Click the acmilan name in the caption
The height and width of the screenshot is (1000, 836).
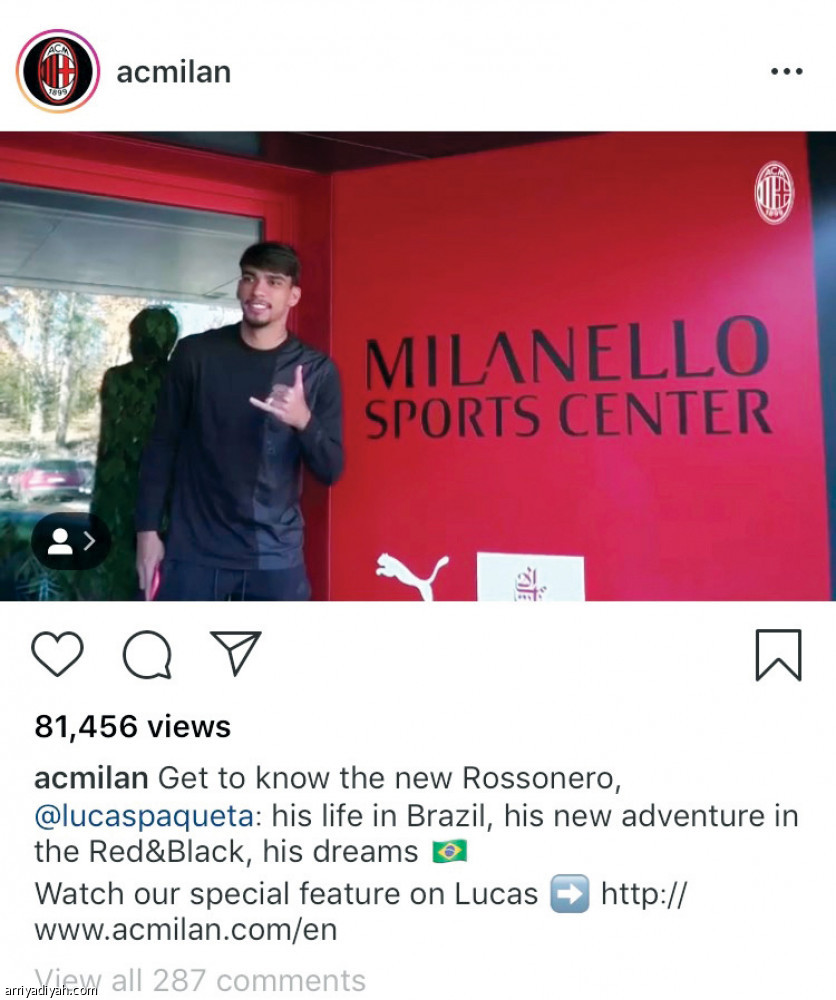pos(91,778)
